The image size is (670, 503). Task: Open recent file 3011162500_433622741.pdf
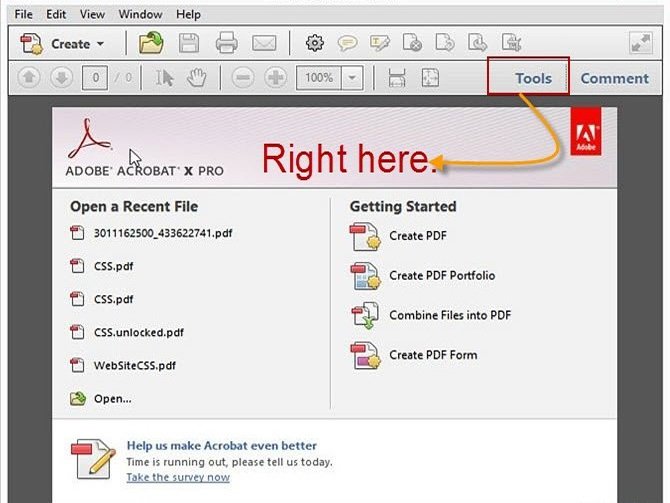pyautogui.click(x=163, y=233)
